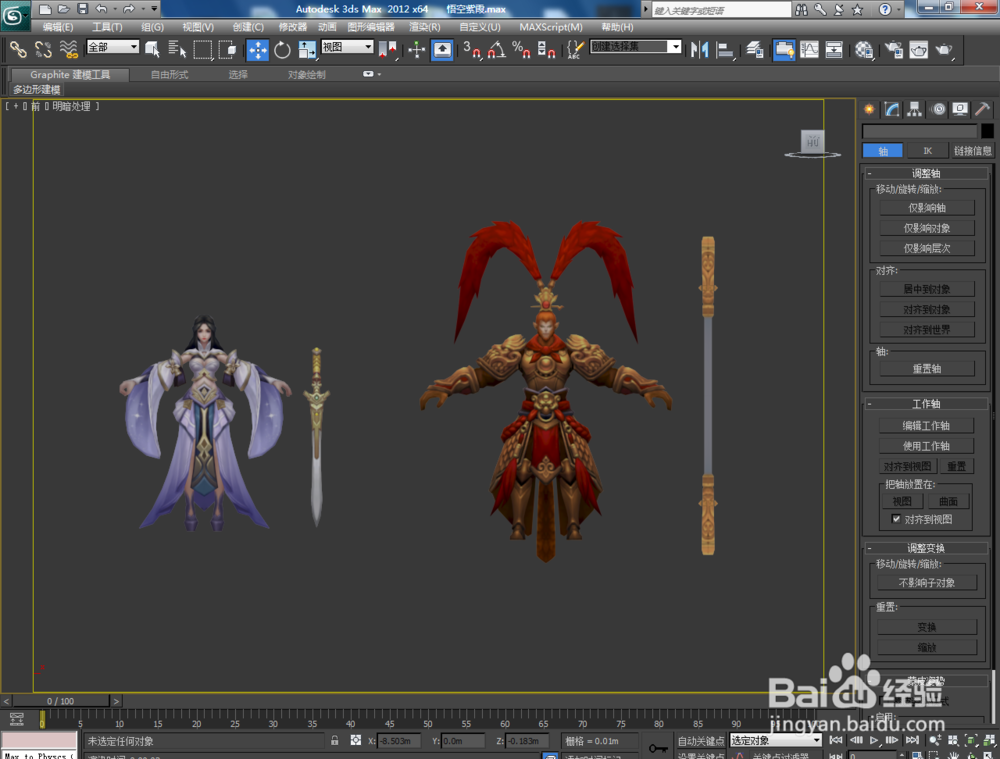
Task: Open Render Setup icon
Action: coord(893,49)
